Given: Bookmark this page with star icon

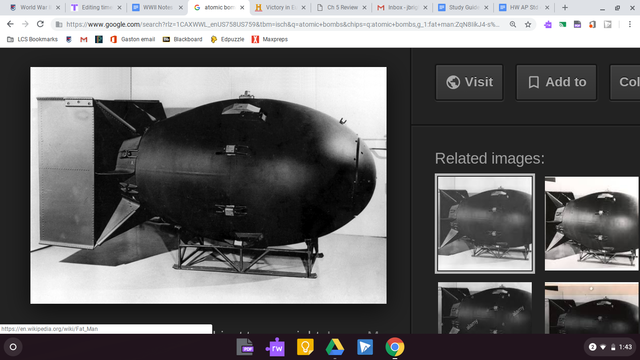Looking at the screenshot, I should point(528,24).
